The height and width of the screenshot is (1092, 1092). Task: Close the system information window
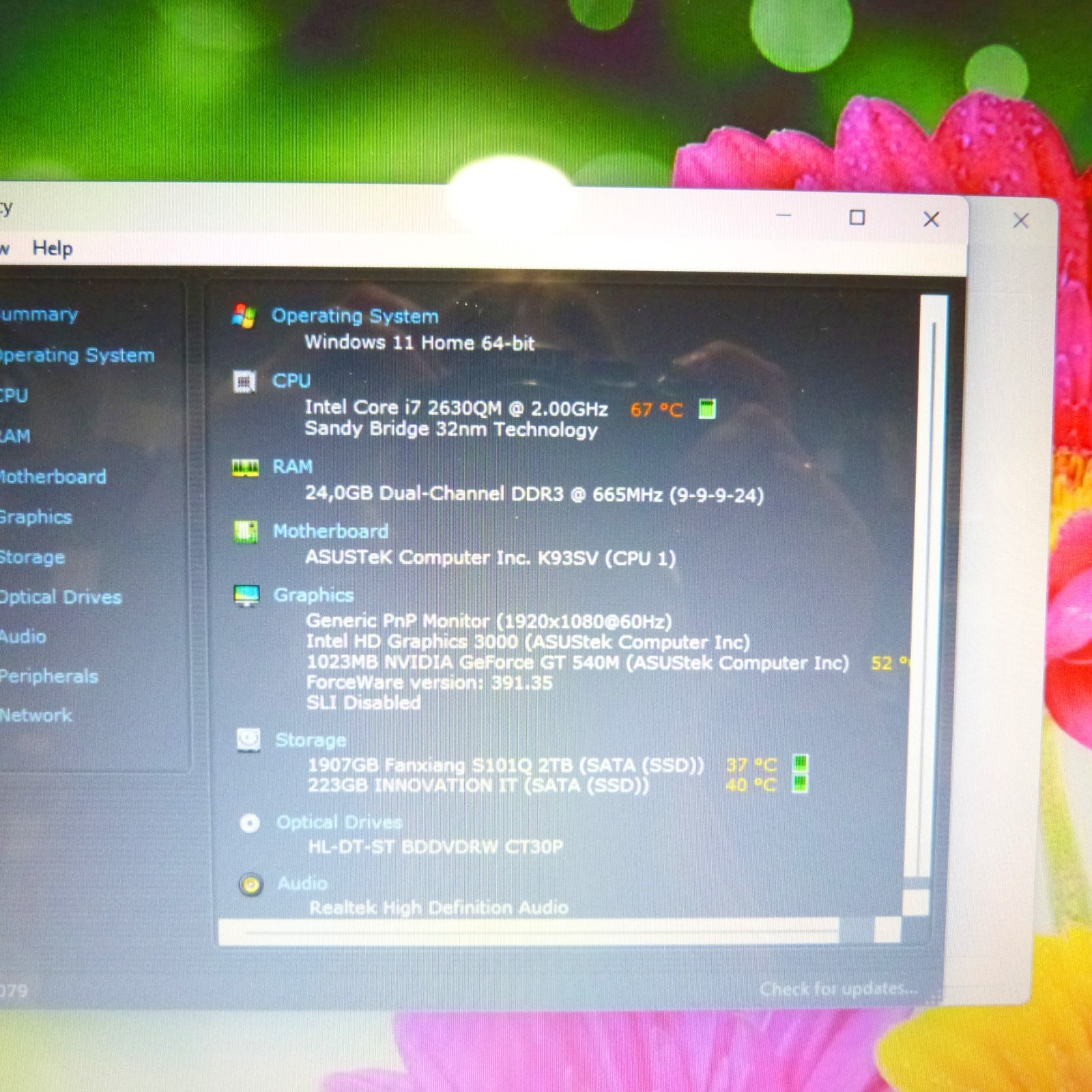[931, 219]
